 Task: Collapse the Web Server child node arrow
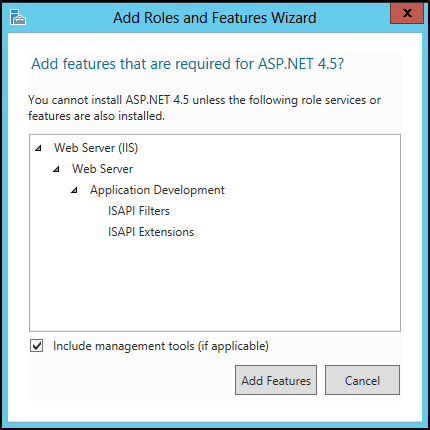point(57,169)
